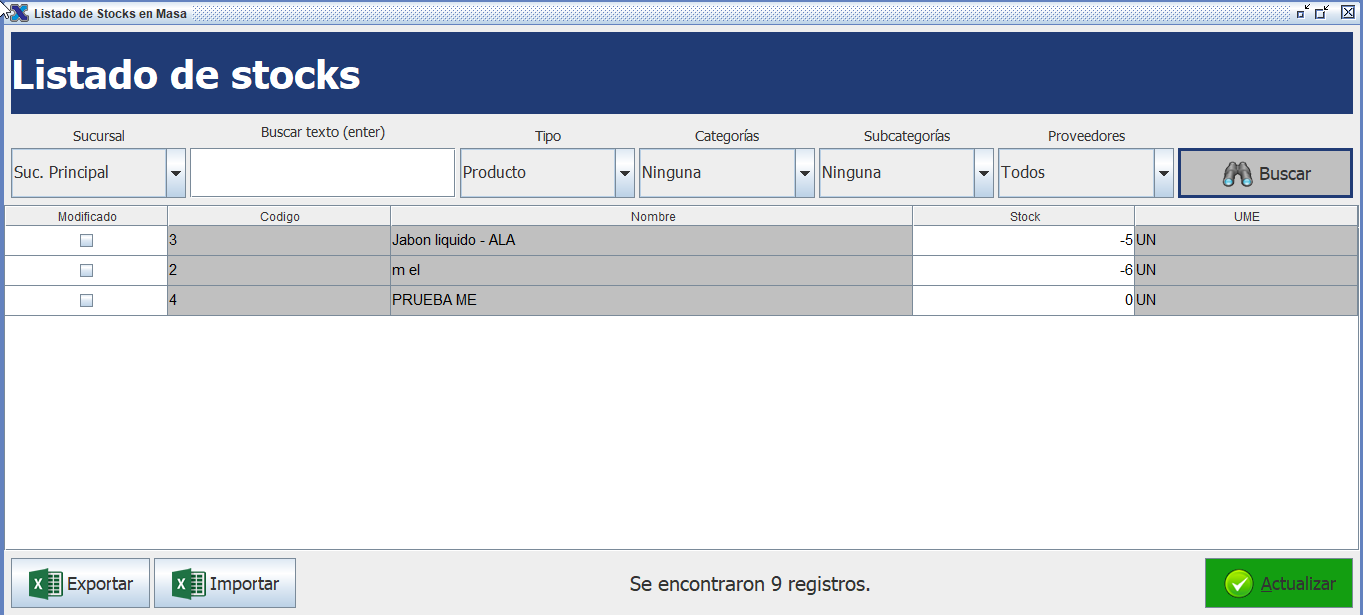Click the app logo icon in title bar
This screenshot has width=1363, height=615.
tap(19, 14)
